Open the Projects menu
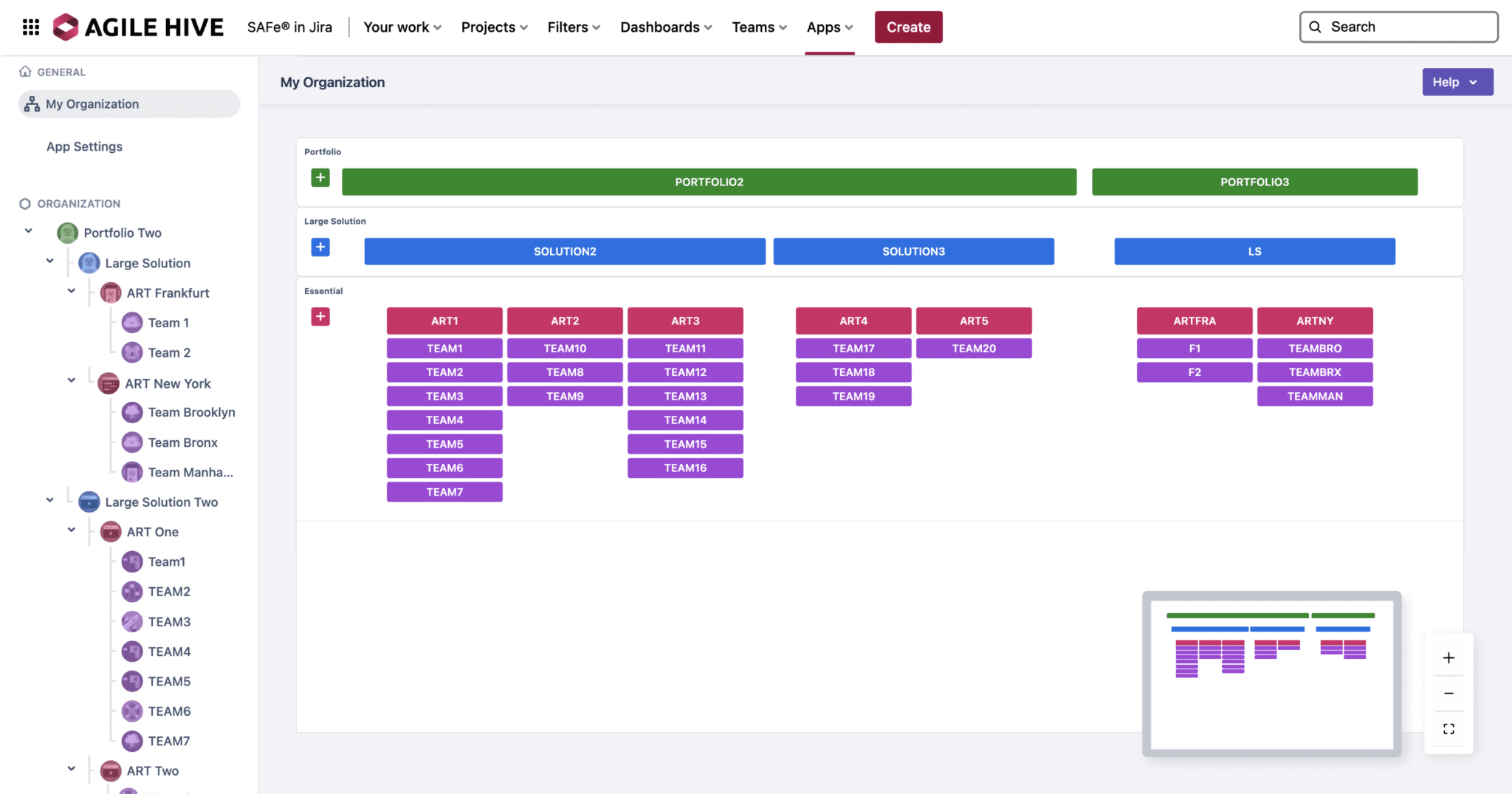This screenshot has height=794, width=1512. 495,27
